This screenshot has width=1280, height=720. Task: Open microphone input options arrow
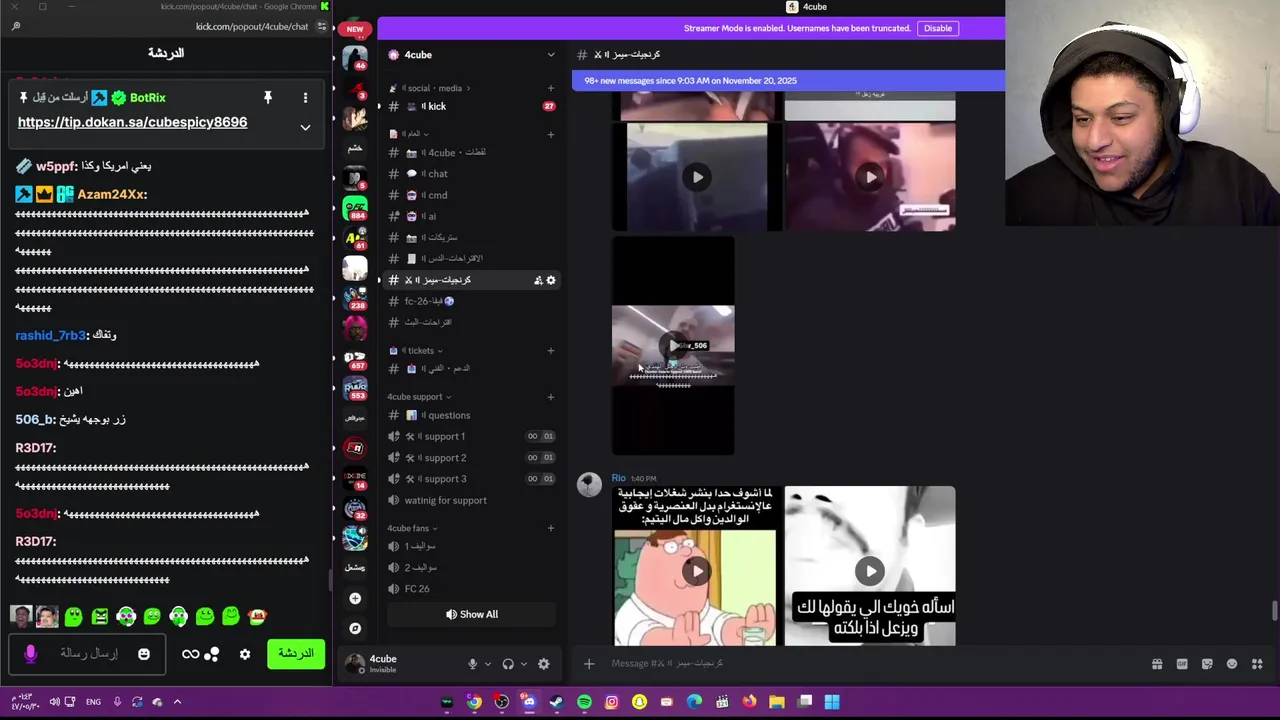pos(488,663)
